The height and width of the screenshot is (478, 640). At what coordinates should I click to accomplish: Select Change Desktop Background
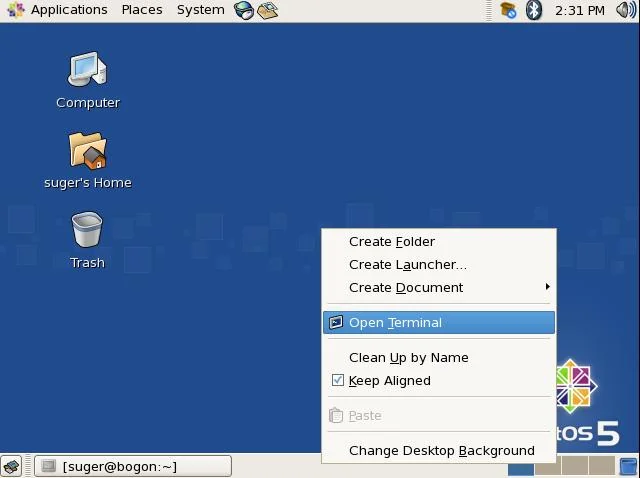439,450
